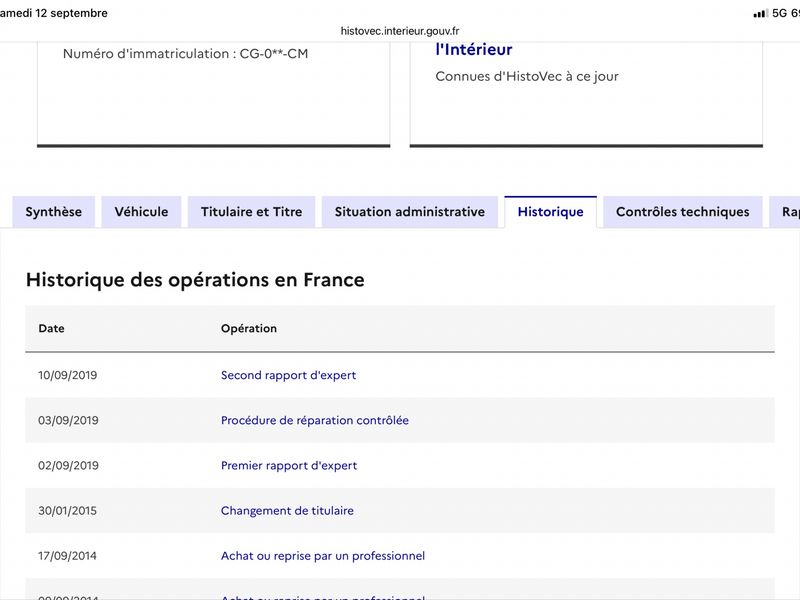Viewport: 800px width, 600px height.
Task: Tap the samedi 12 septembre date in status bar
Action: (x=54, y=13)
